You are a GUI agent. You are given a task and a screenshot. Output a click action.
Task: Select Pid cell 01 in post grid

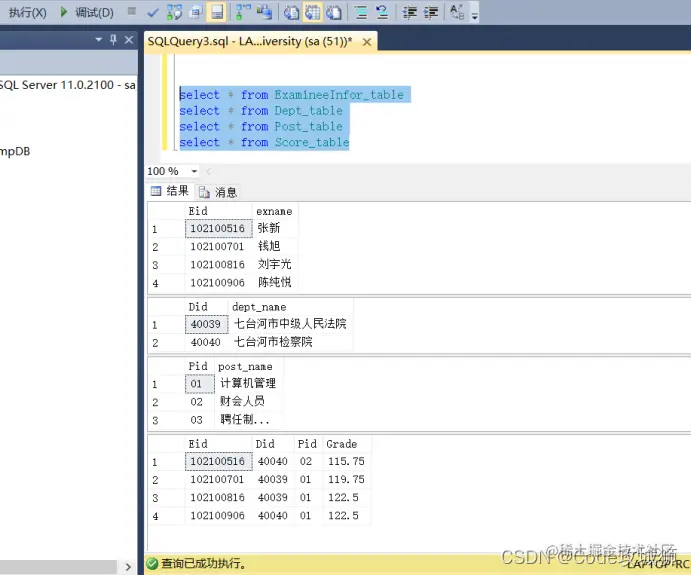tap(199, 384)
